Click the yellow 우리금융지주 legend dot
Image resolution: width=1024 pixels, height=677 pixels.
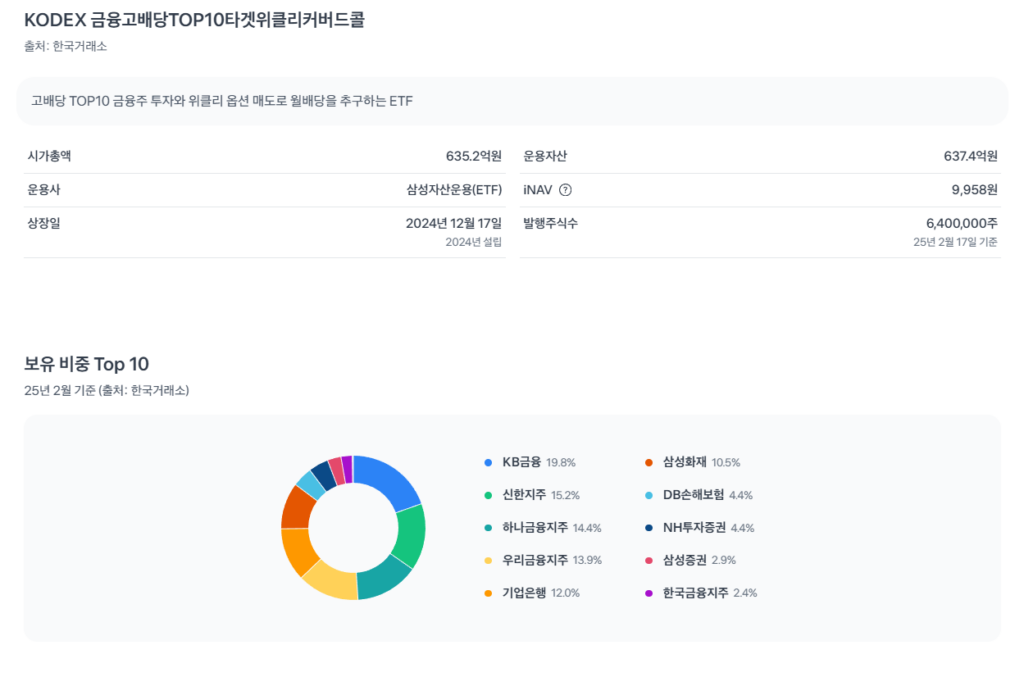[488, 560]
